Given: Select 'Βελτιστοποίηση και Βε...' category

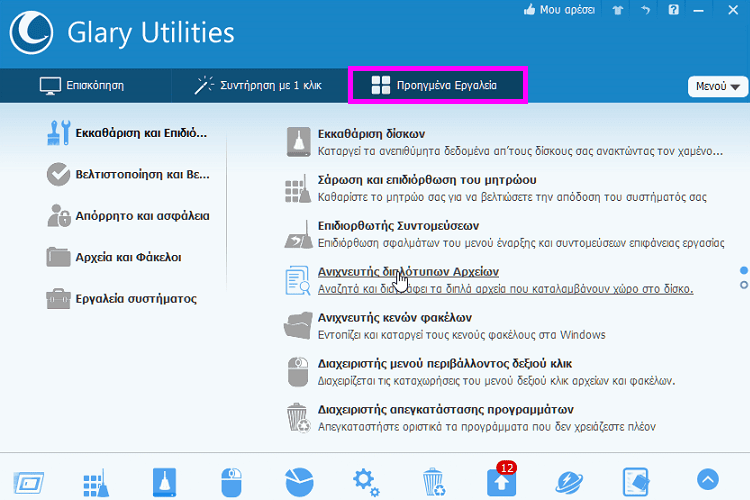Looking at the screenshot, I should 128,174.
